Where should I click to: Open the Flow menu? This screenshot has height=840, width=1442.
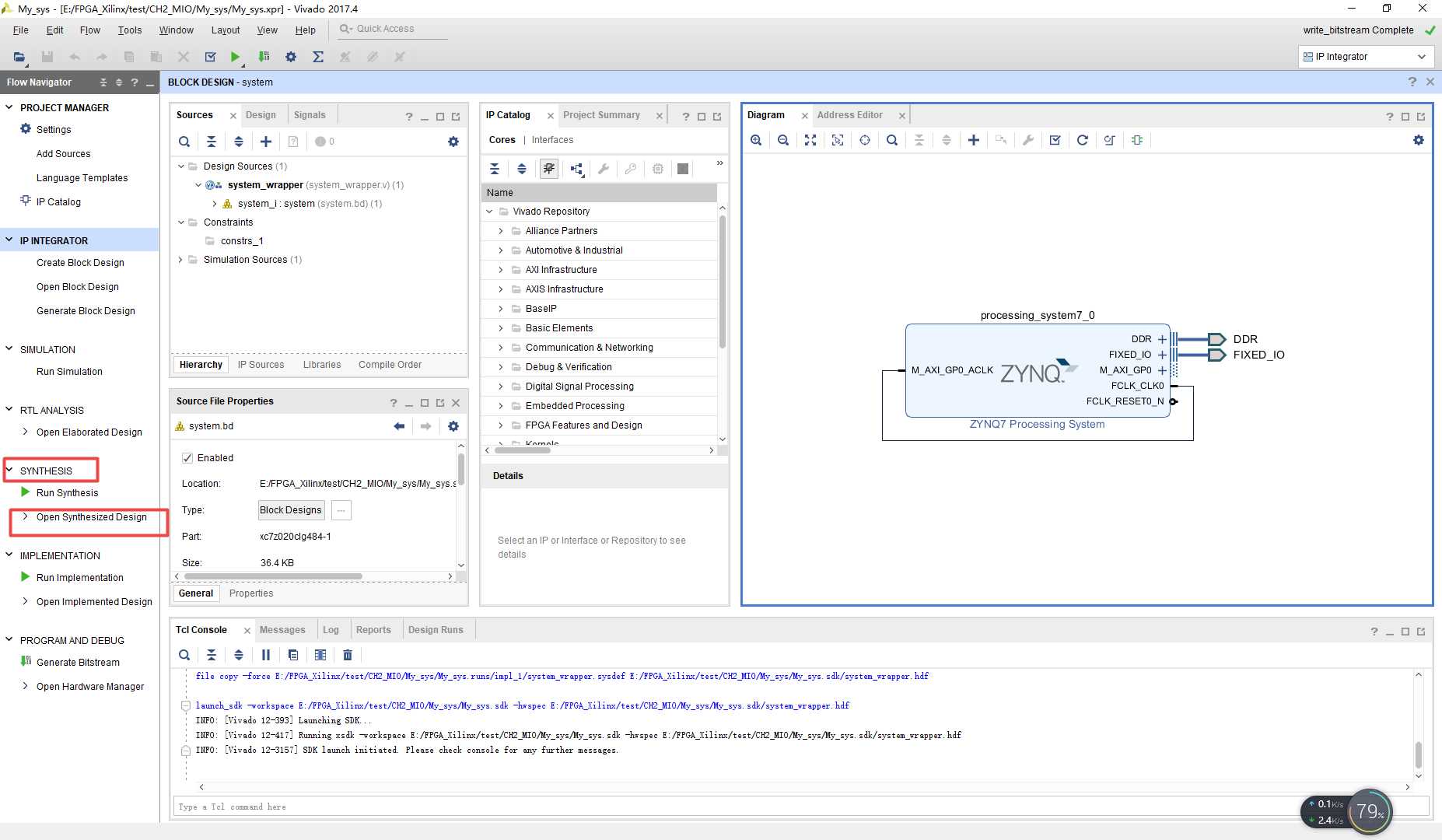click(90, 30)
